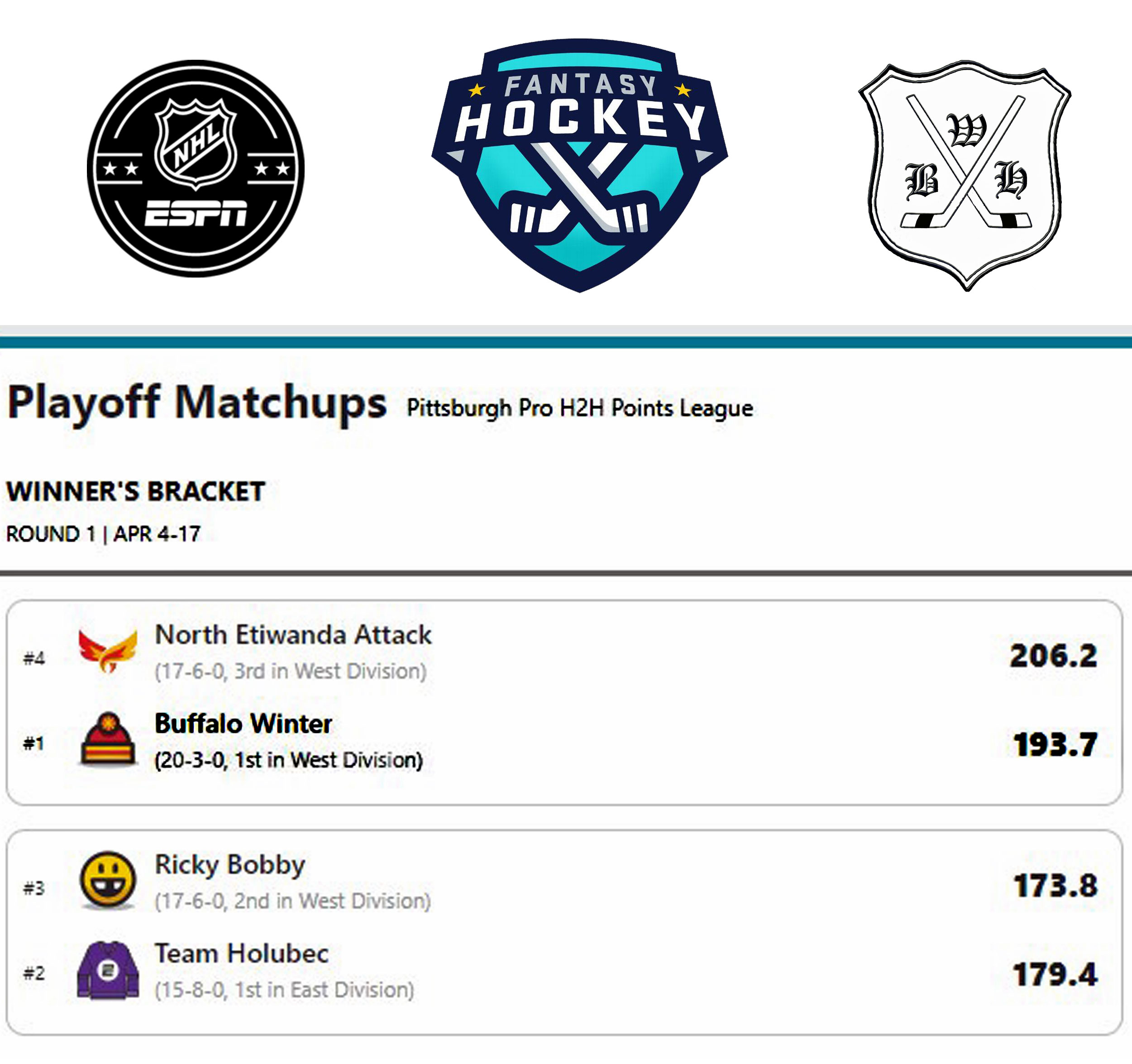Screen dimensions: 1132x1064
Task: Open Ricky Bobby smiley face team logo
Action: point(108,880)
